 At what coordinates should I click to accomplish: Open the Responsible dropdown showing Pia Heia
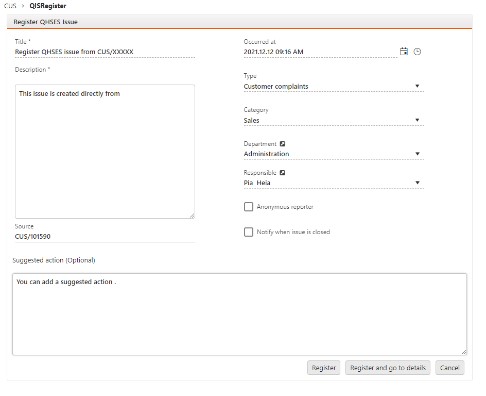334,183
